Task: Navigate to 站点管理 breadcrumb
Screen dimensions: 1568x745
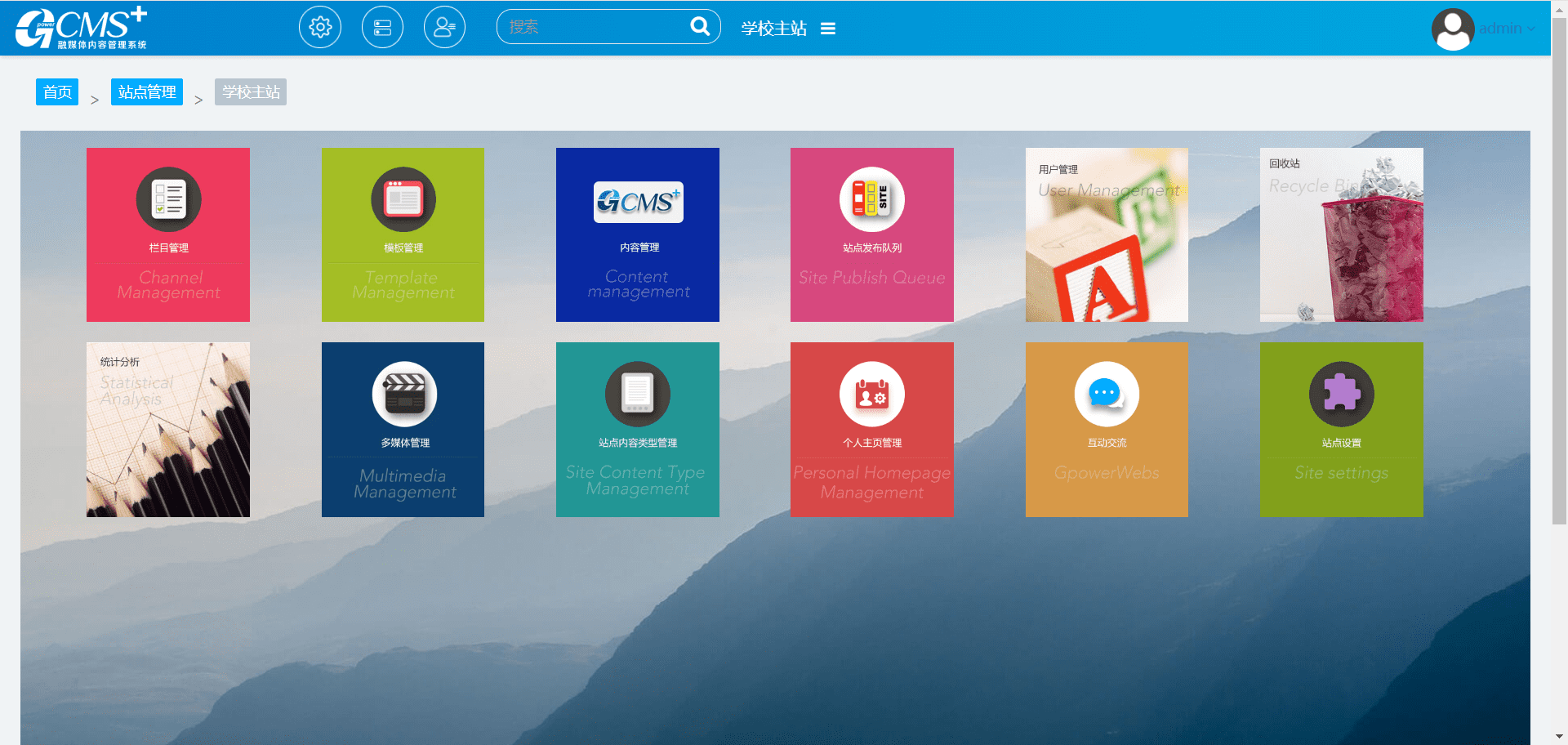Action: pyautogui.click(x=147, y=92)
